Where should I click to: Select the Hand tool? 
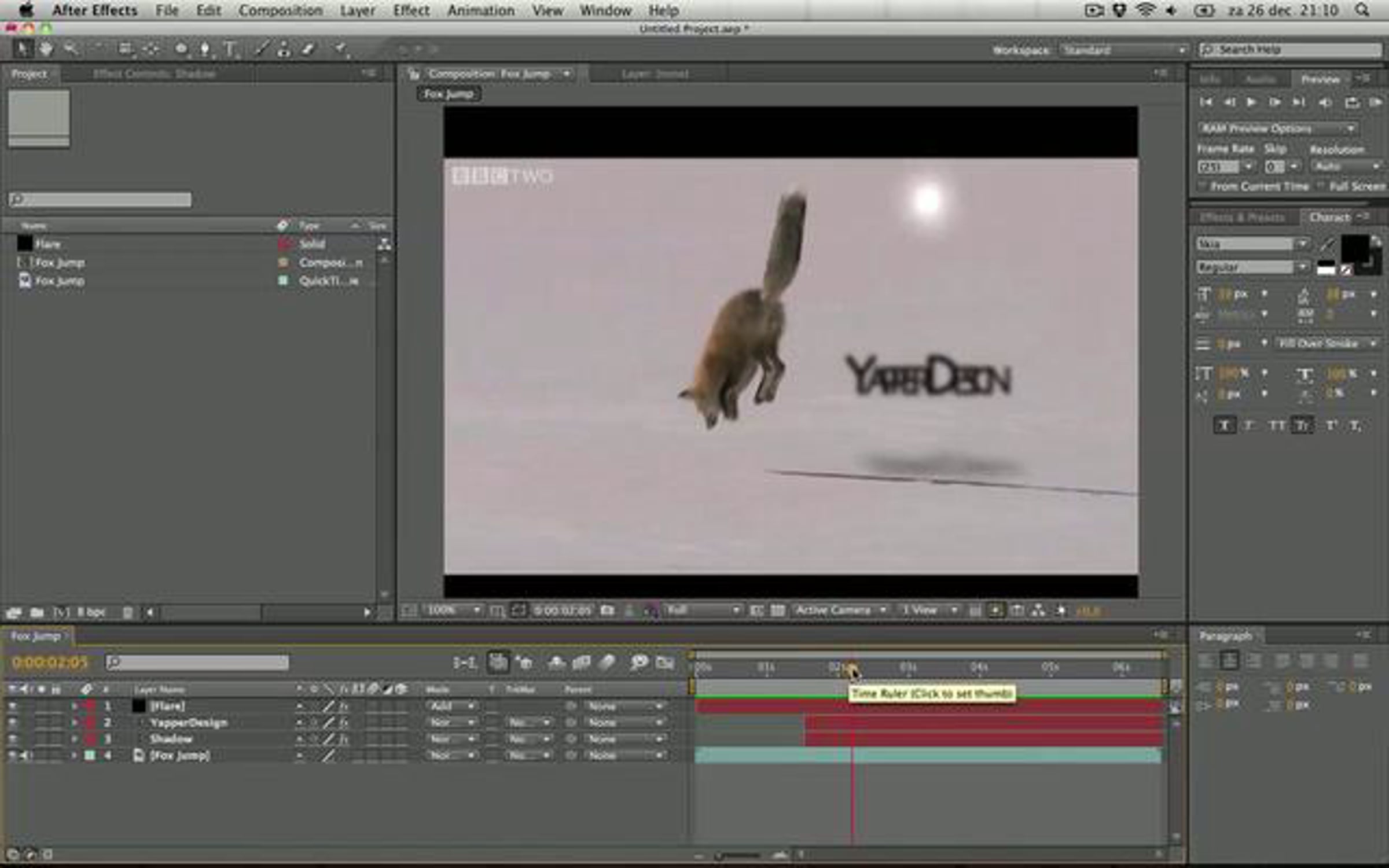click(x=46, y=49)
